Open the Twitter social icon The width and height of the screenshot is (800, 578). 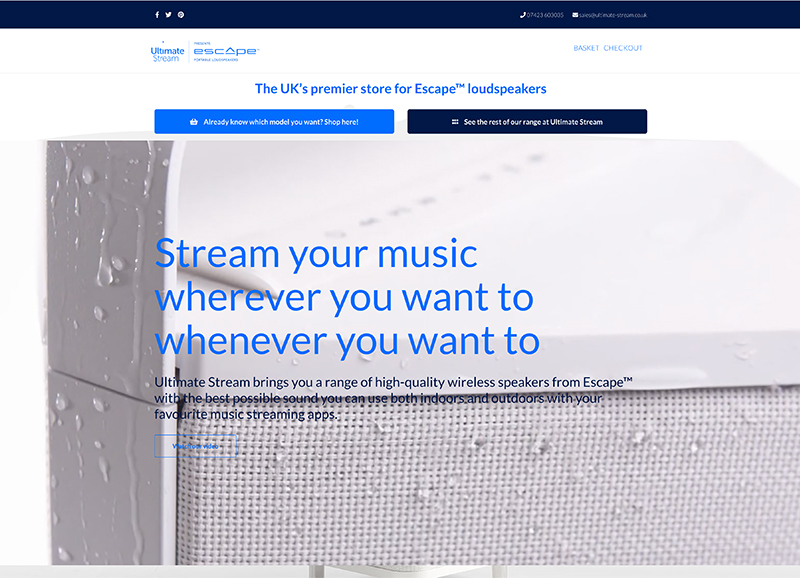[x=169, y=15]
